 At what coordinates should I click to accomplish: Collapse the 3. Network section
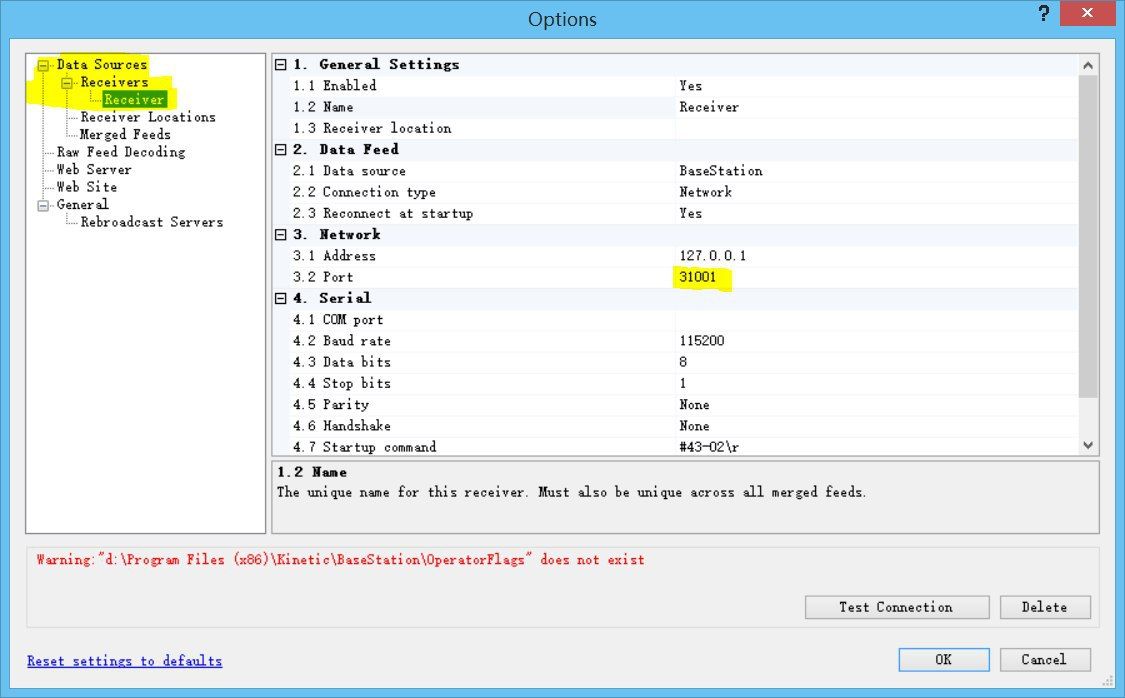pyautogui.click(x=281, y=235)
